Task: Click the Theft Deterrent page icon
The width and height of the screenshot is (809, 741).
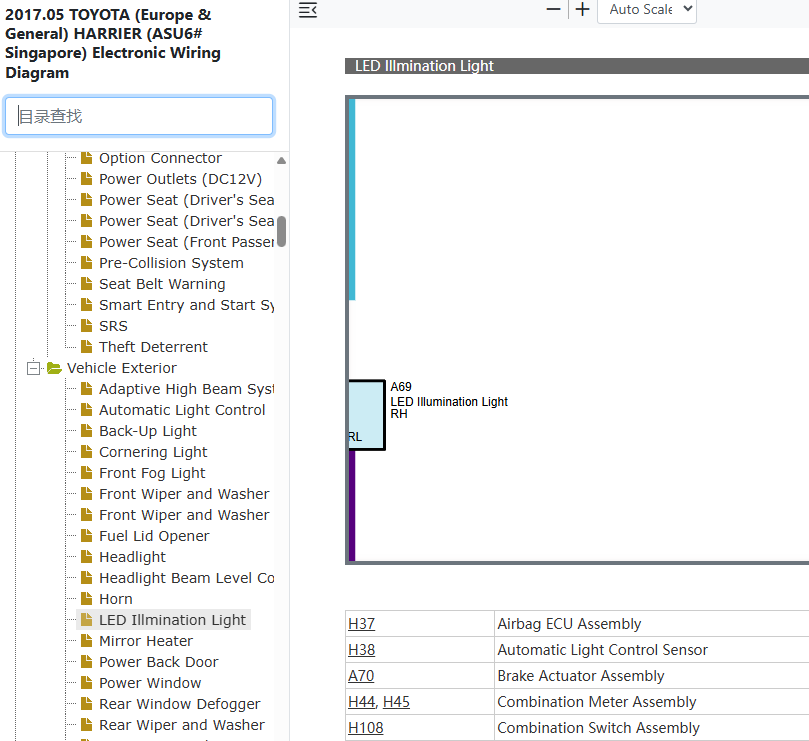Action: pos(87,347)
